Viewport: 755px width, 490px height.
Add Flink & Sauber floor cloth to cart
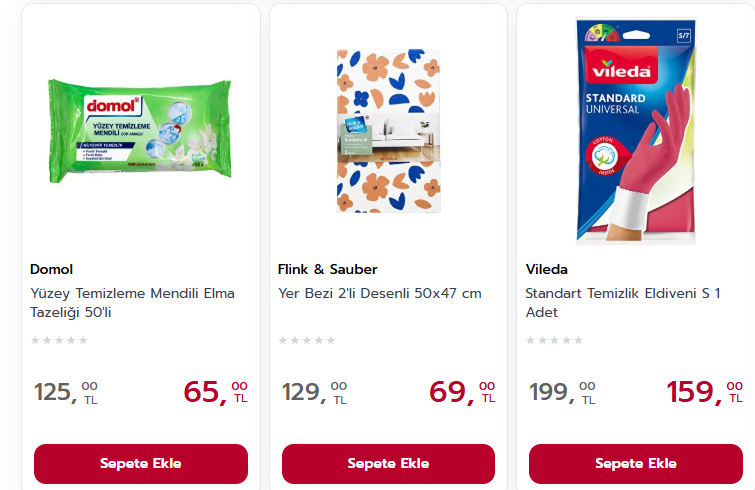point(388,464)
